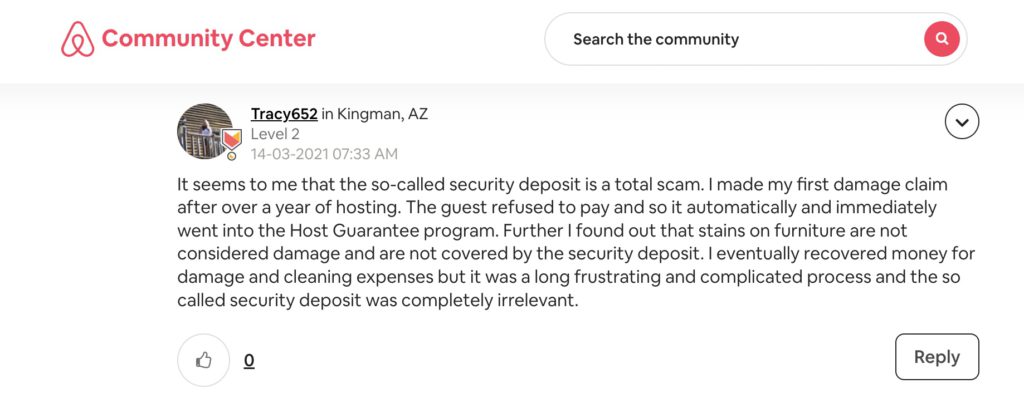
Task: Click the Level 2 label
Action: point(275,134)
